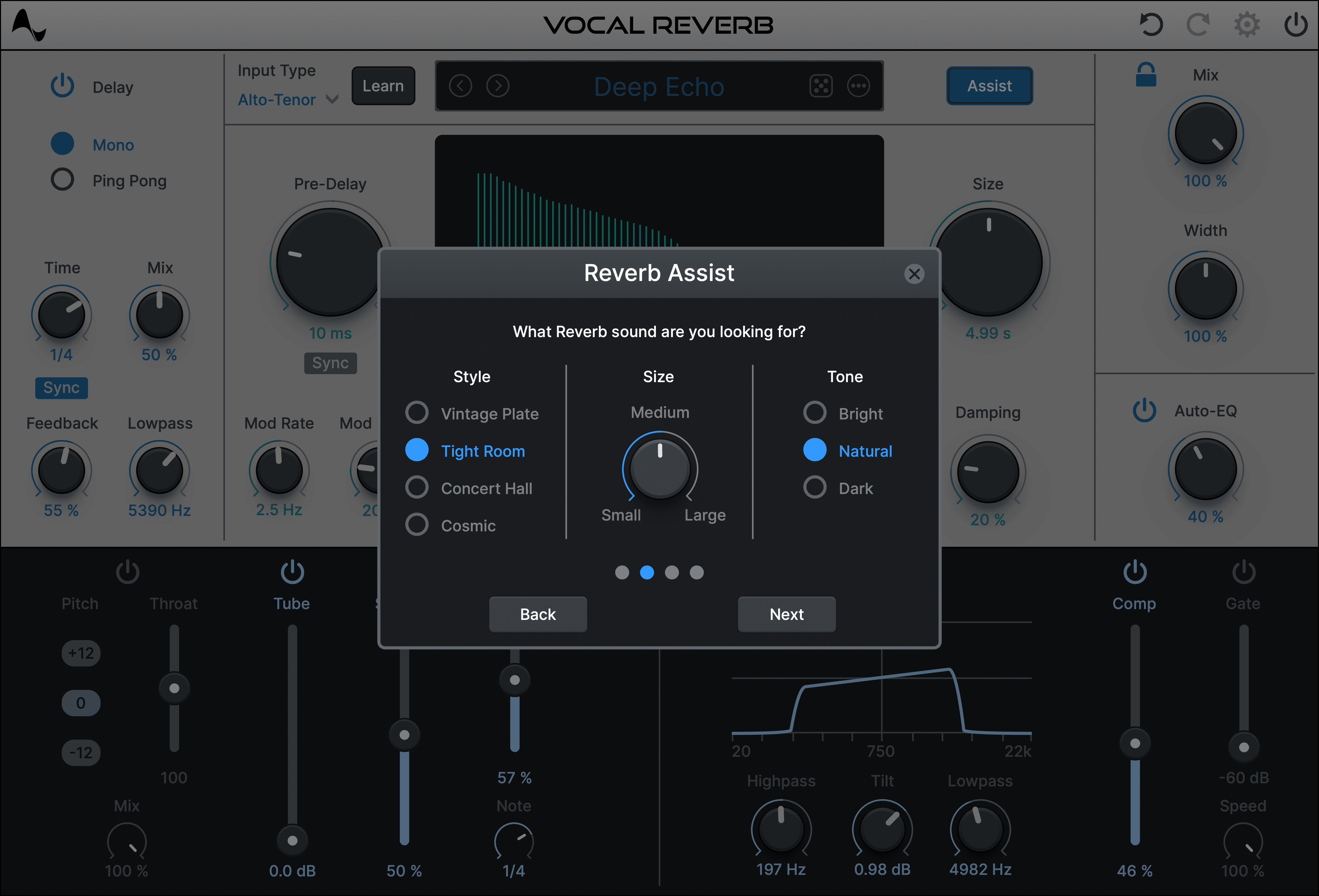
Task: Click the previous preset arrow
Action: click(460, 86)
